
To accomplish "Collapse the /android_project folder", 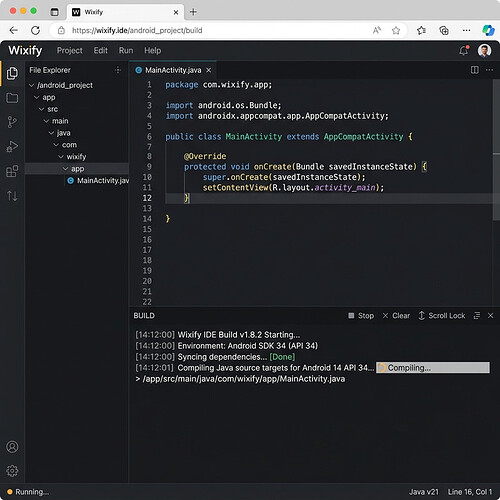I will 32,85.
